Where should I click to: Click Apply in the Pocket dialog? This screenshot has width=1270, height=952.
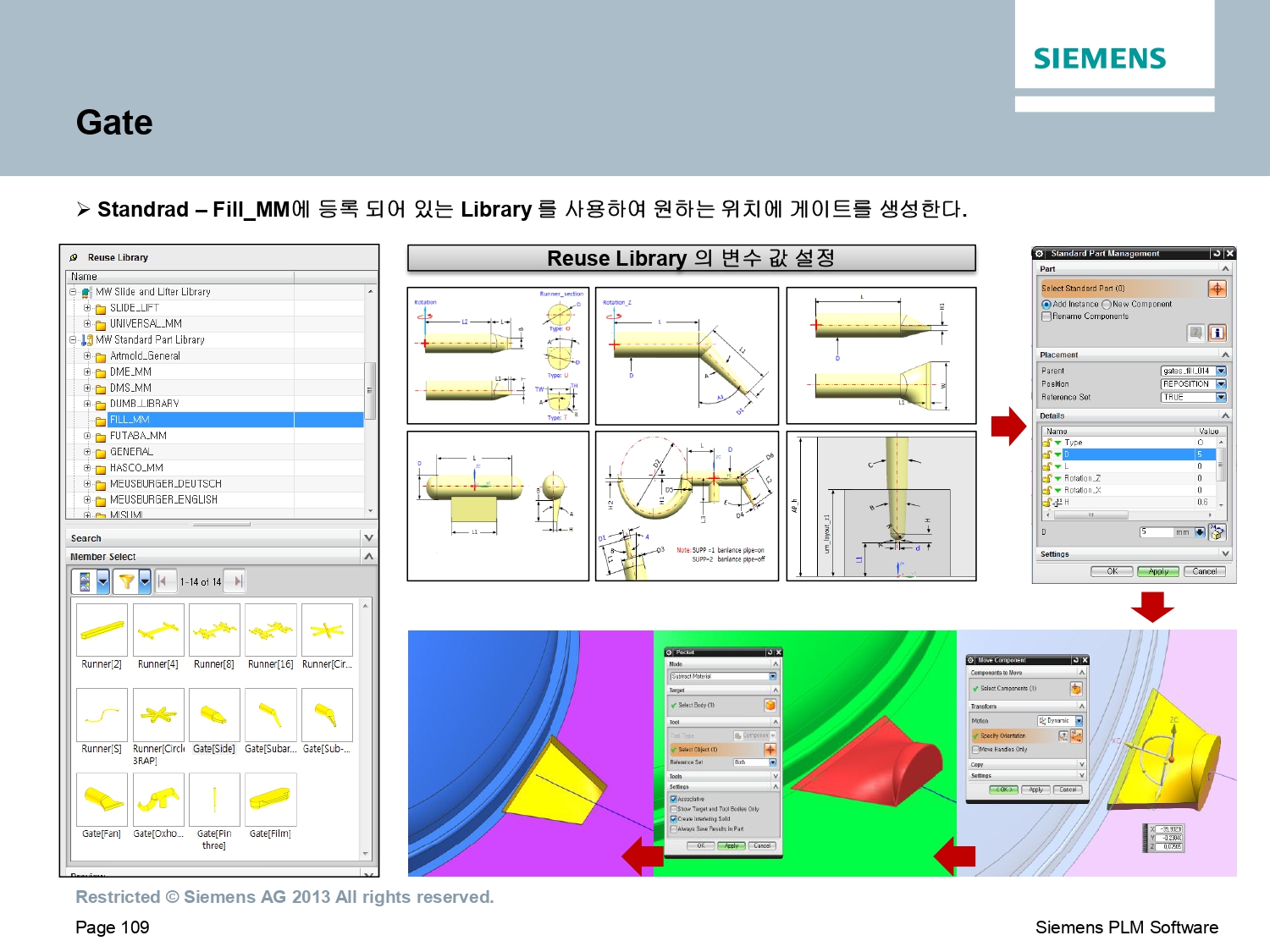tap(732, 845)
